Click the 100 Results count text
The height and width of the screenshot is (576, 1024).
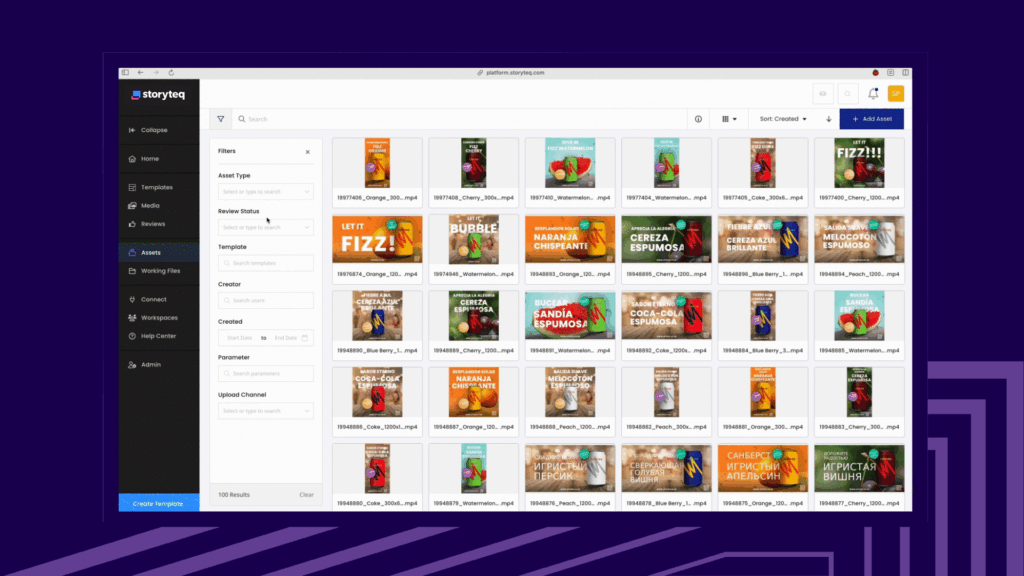(x=234, y=495)
